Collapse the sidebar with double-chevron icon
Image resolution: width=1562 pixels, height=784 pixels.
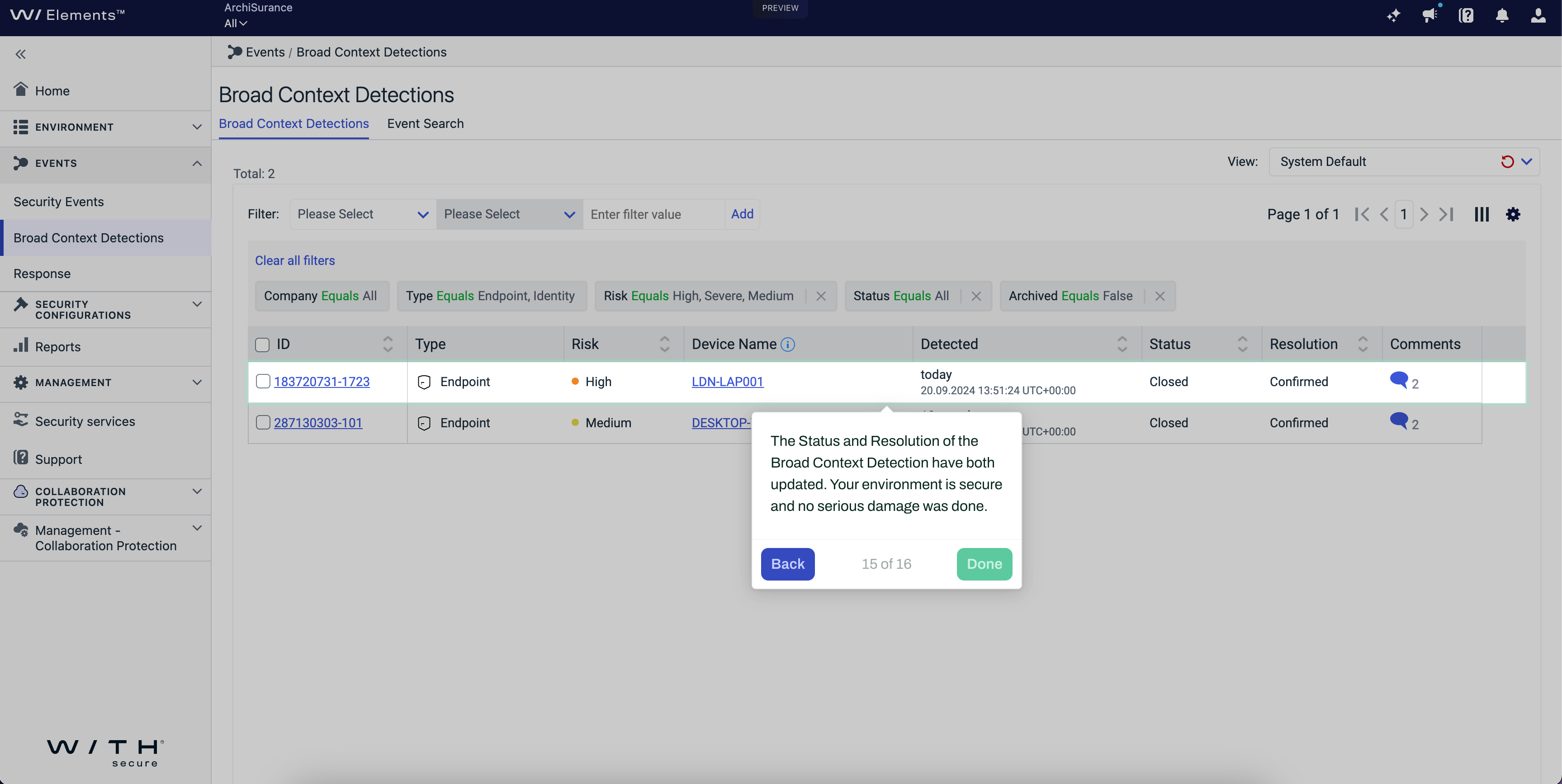coord(21,54)
